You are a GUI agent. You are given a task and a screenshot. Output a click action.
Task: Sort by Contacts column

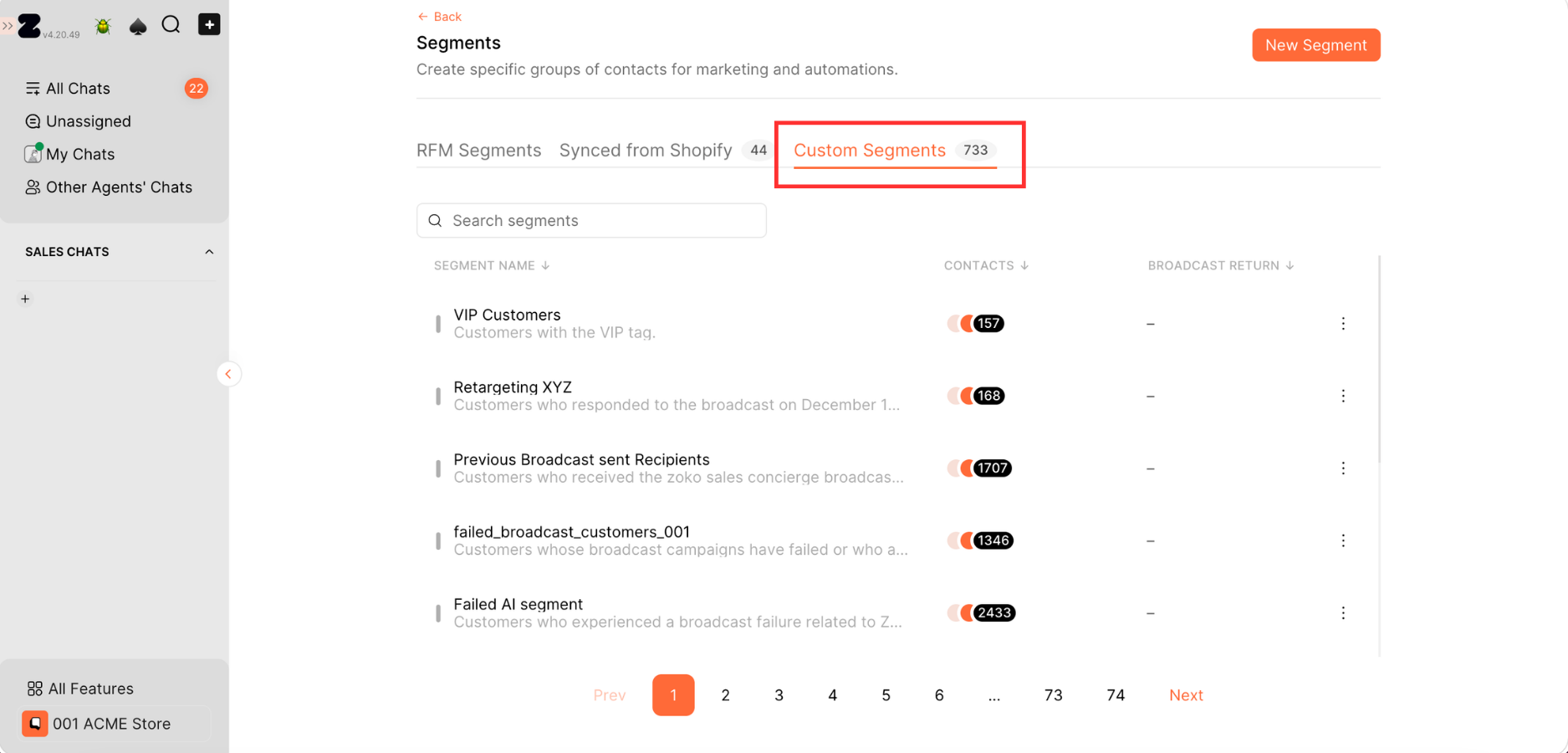pos(987,265)
